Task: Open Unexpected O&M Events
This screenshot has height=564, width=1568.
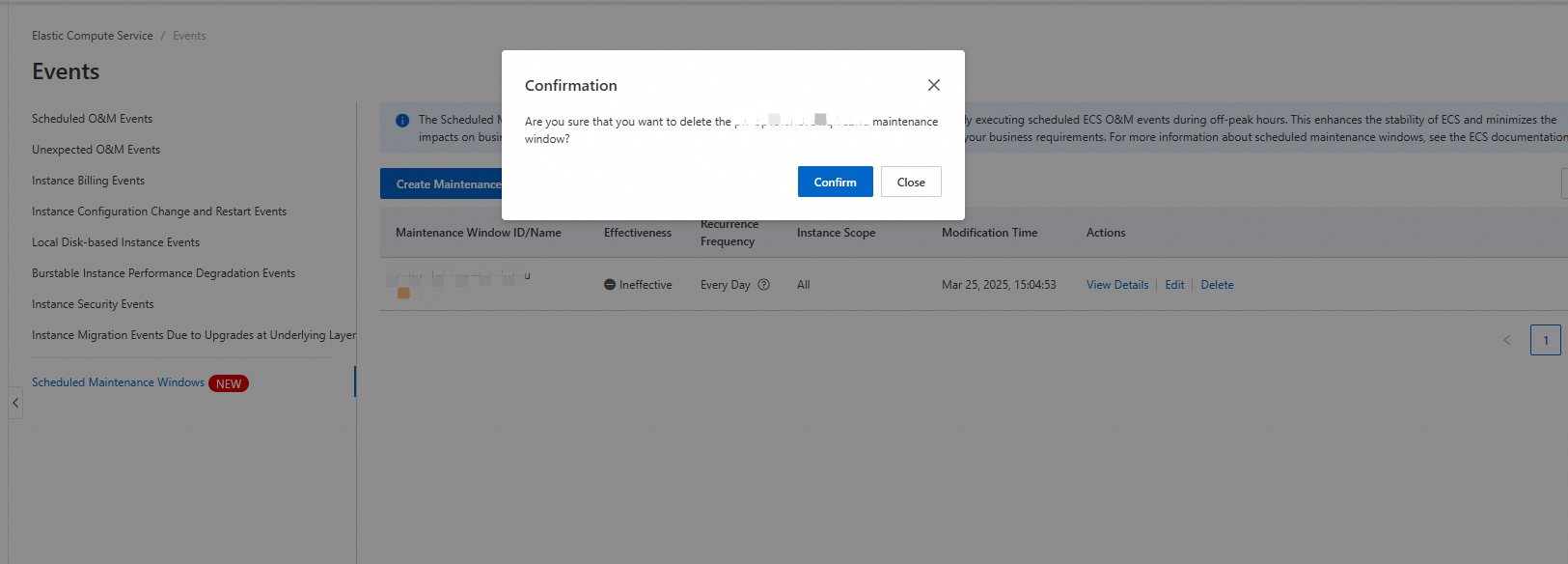Action: 96,150
